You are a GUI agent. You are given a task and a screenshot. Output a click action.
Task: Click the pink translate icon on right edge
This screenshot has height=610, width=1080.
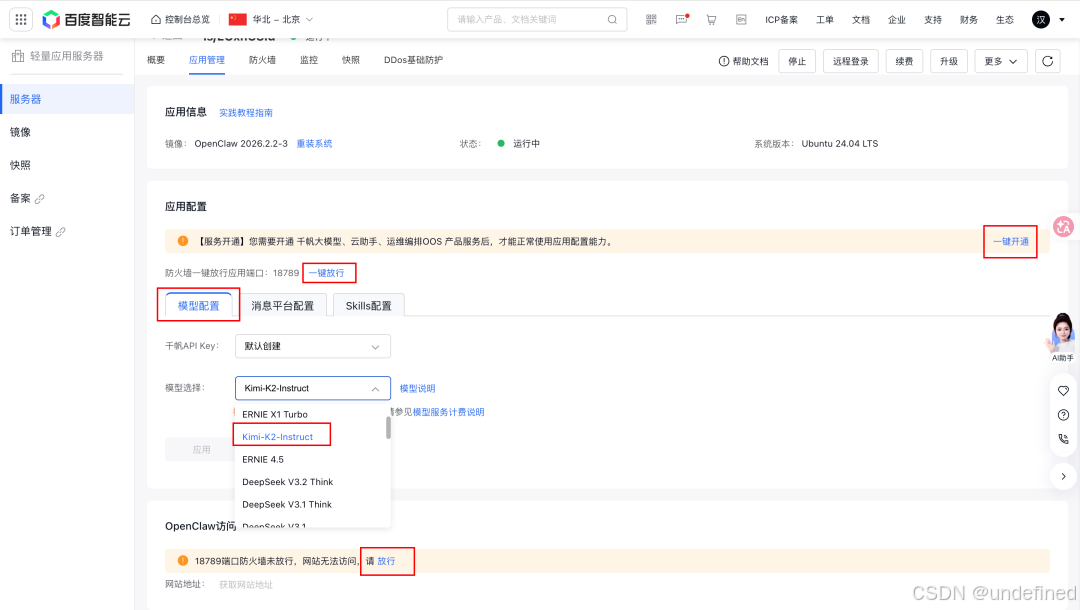click(x=1063, y=227)
